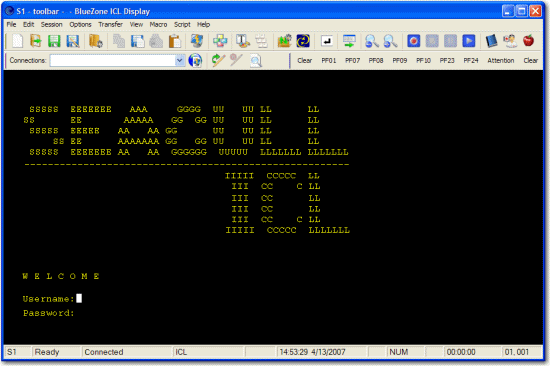Open the font and color palette icon
Image resolution: width=550 pixels, height=366 pixels.
tap(242, 41)
